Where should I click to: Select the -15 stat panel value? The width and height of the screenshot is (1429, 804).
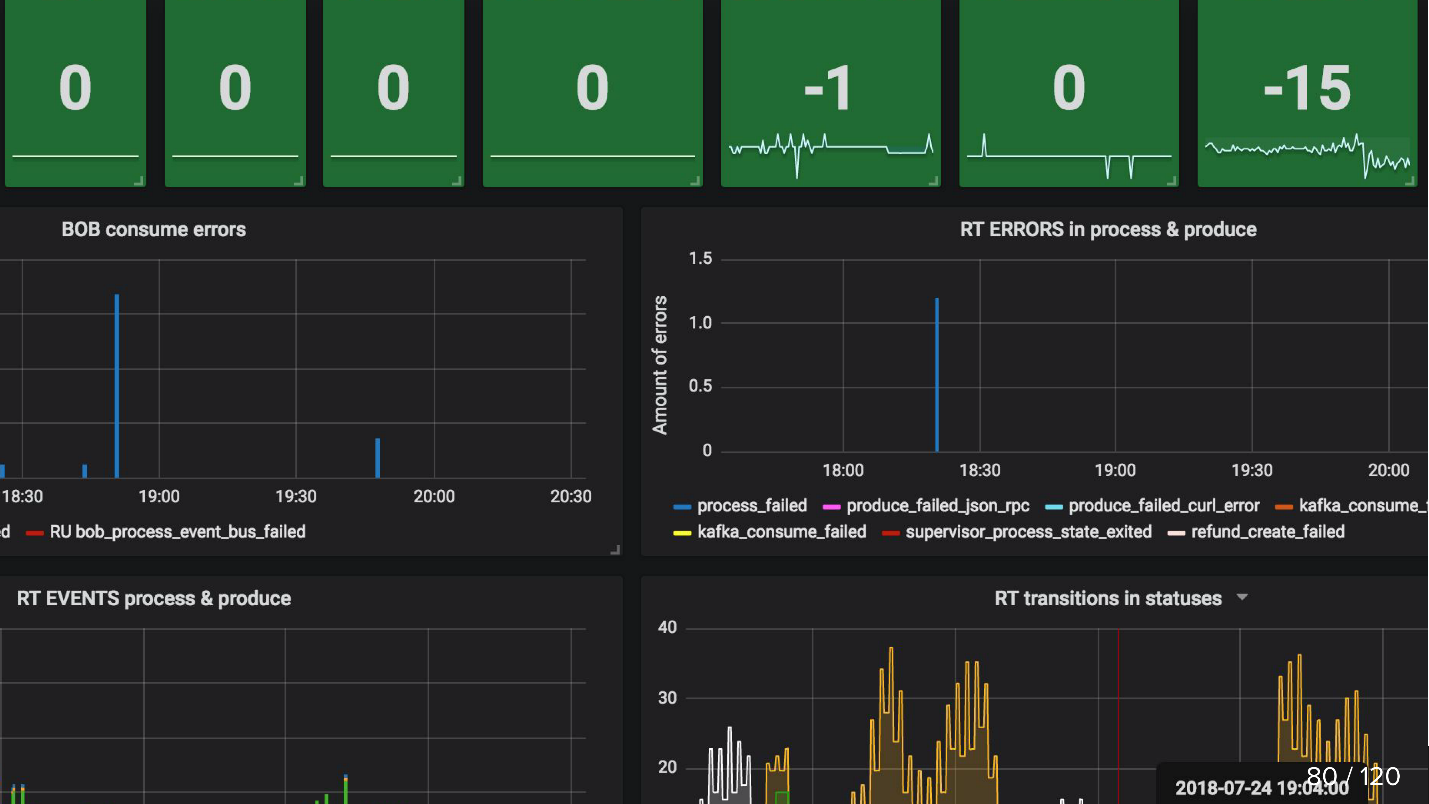1307,89
